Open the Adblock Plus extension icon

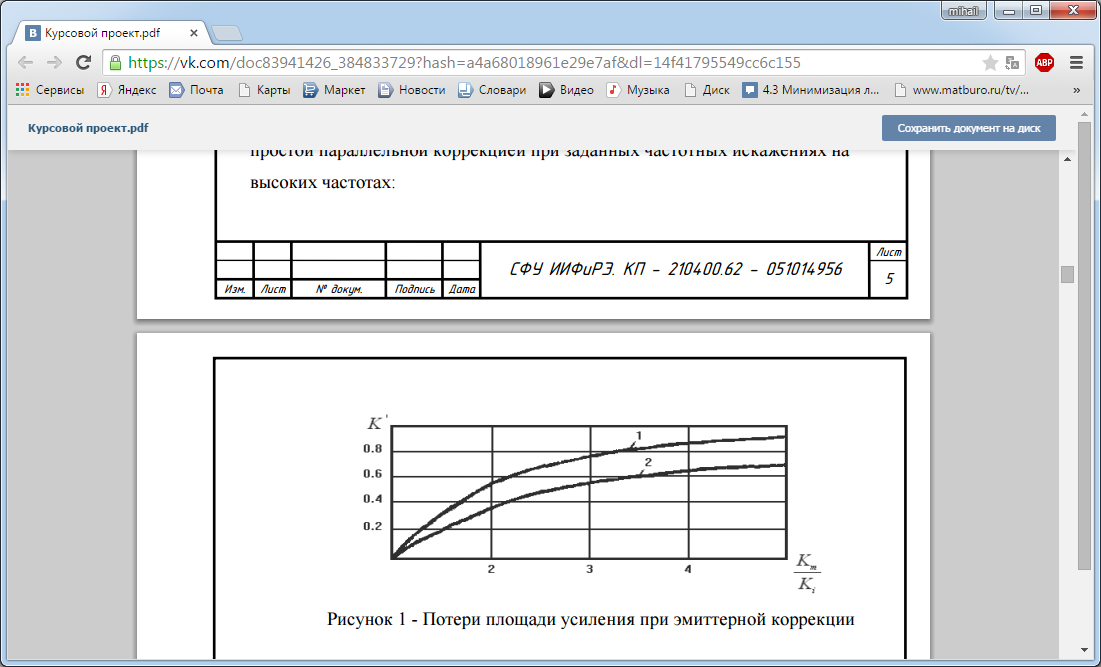click(x=1044, y=62)
